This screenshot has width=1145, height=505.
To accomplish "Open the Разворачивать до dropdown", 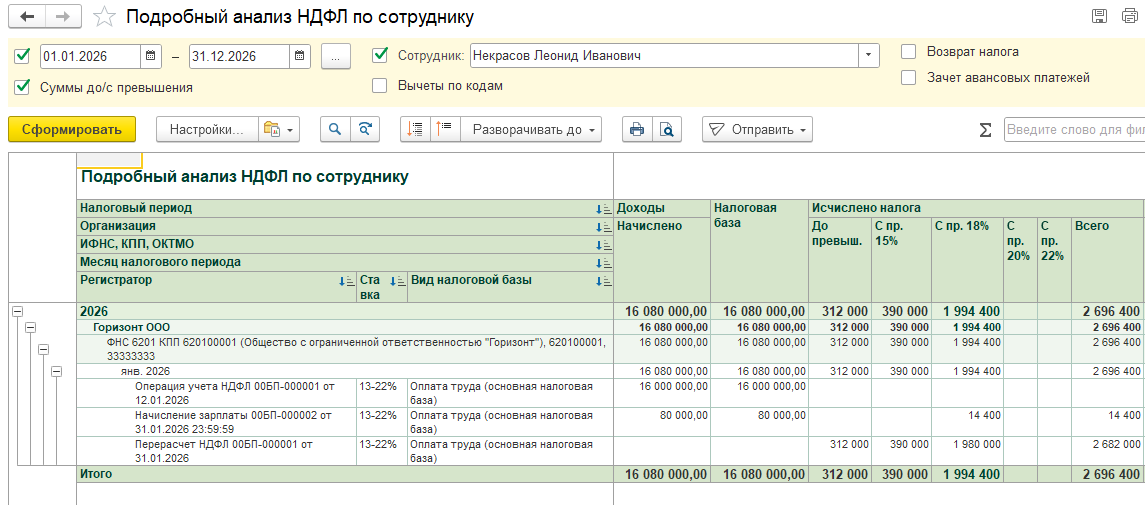I will (530, 129).
